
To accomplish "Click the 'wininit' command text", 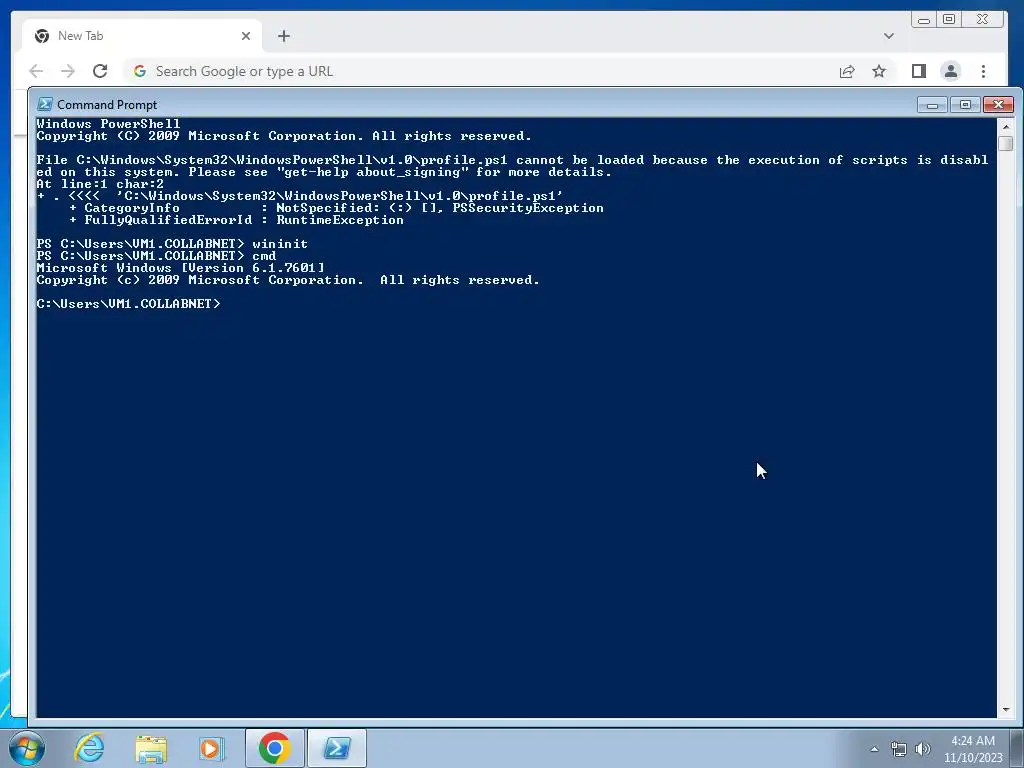I will (280, 244).
